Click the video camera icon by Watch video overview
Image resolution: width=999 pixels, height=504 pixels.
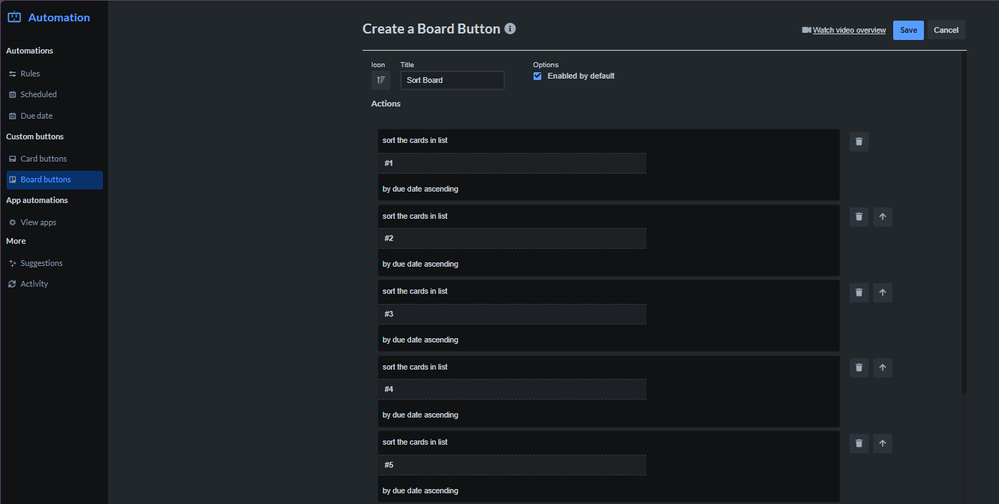pyautogui.click(x=806, y=30)
